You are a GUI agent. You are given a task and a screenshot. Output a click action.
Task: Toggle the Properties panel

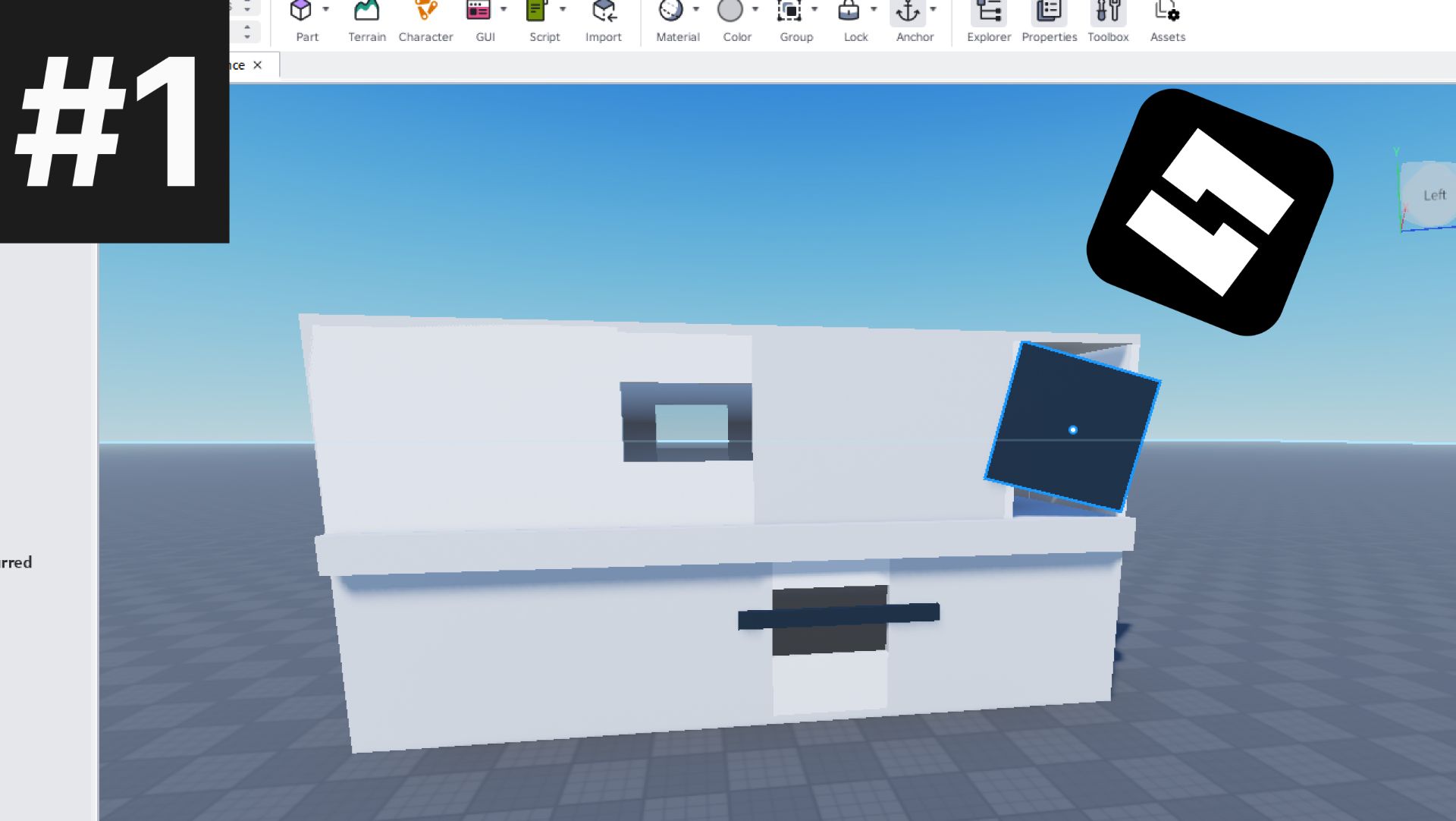pos(1049,11)
